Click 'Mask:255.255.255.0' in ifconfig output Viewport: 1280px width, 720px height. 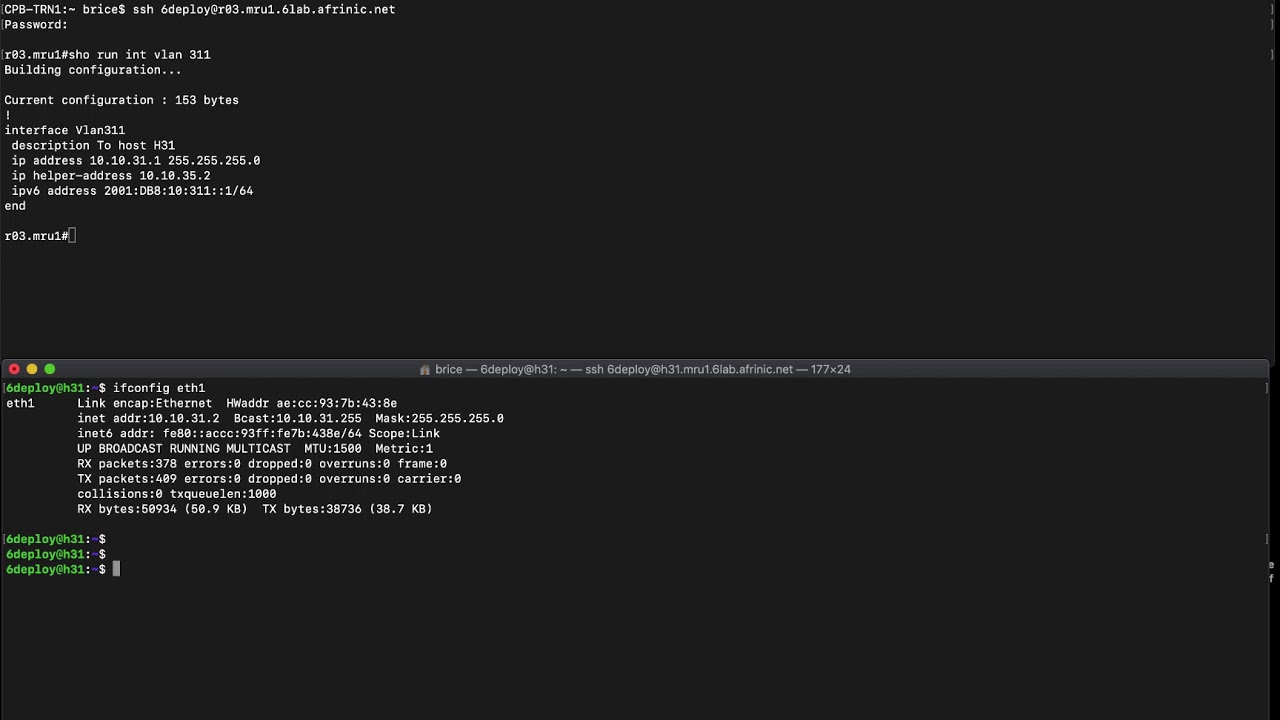pos(440,418)
